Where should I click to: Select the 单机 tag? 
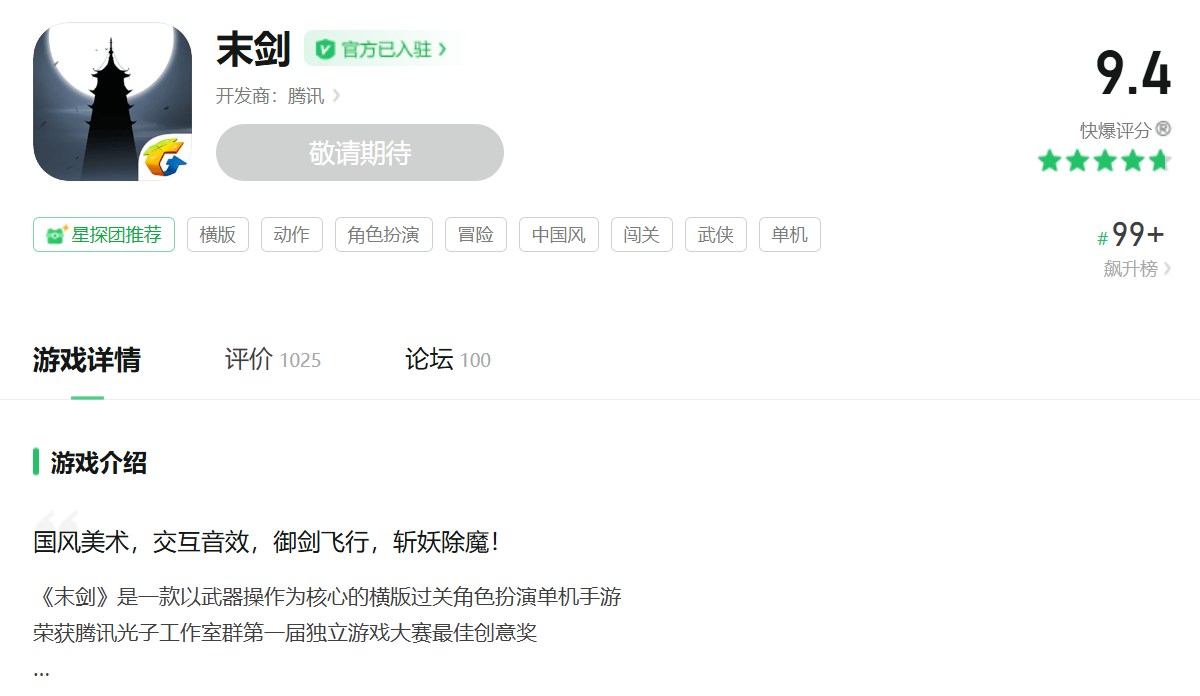[790, 235]
